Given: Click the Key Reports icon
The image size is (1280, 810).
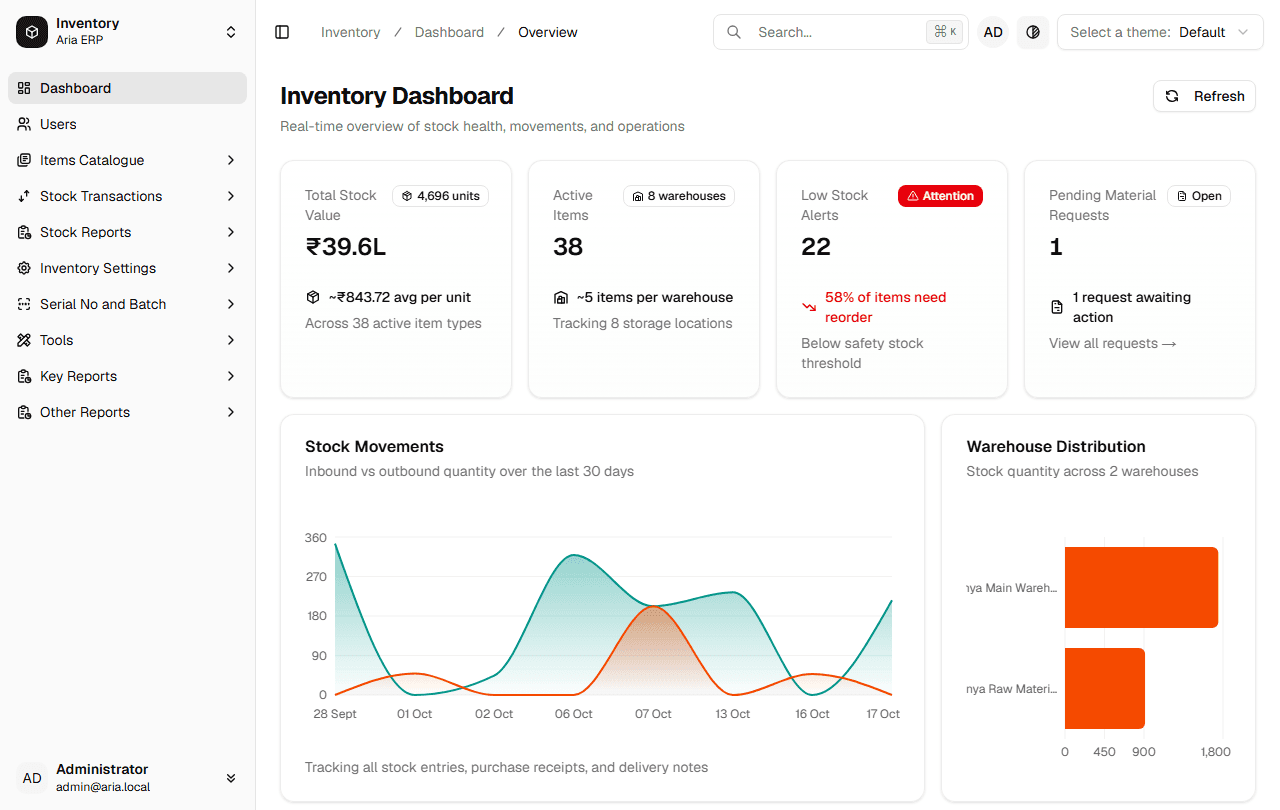Looking at the screenshot, I should (24, 376).
